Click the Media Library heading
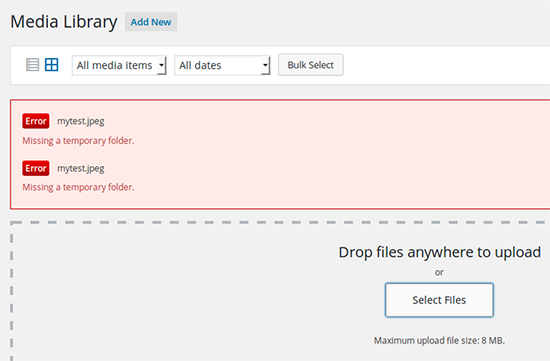This screenshot has width=550, height=361. click(x=64, y=22)
